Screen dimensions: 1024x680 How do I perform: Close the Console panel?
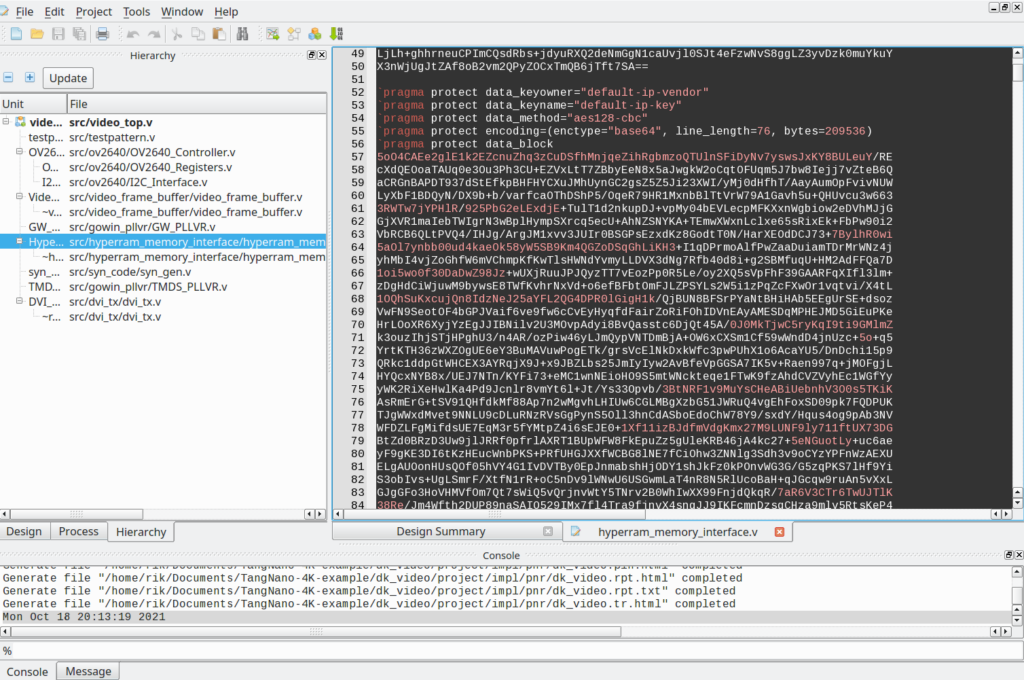(1018, 555)
